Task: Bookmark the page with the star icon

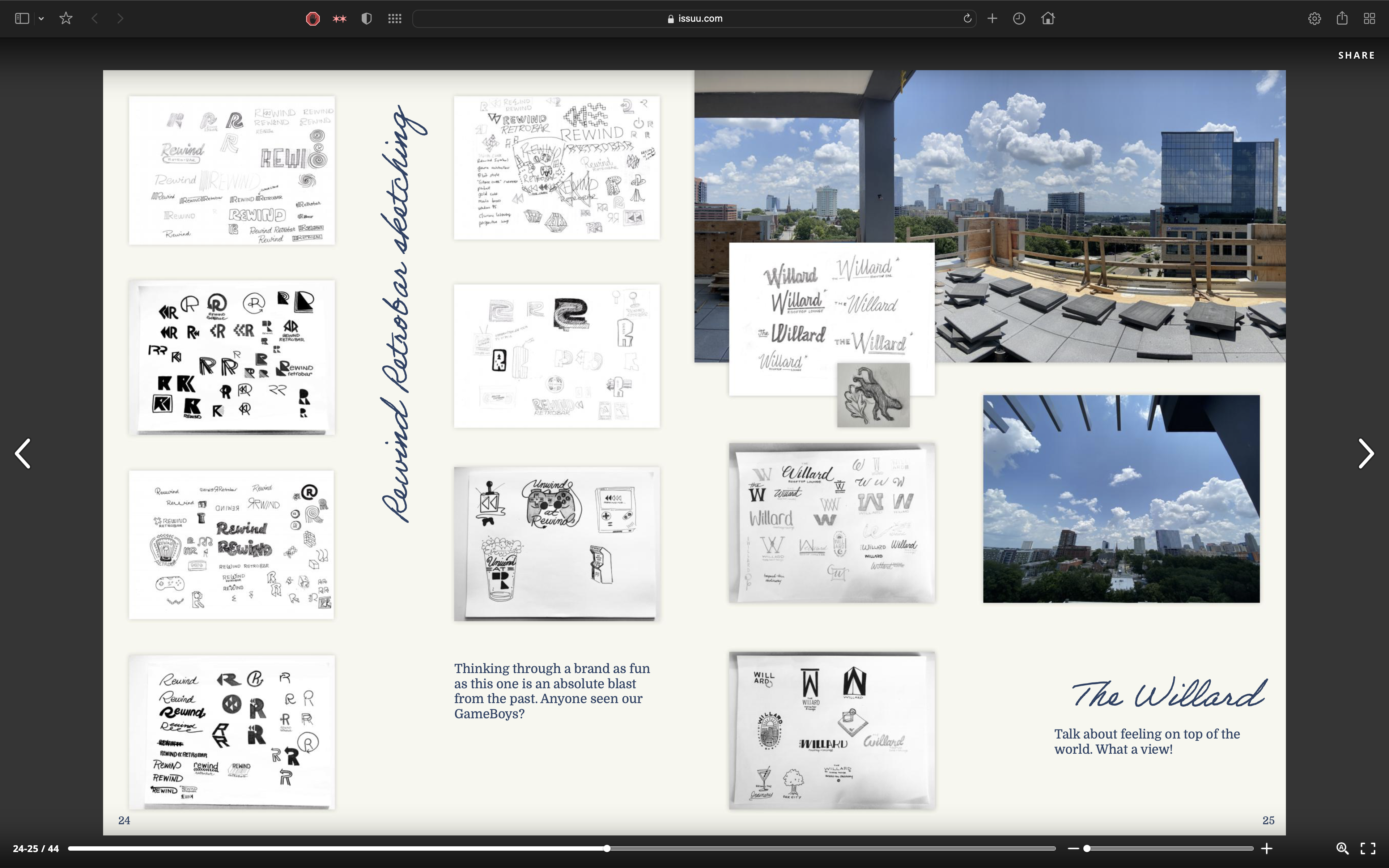Action: pos(66,18)
